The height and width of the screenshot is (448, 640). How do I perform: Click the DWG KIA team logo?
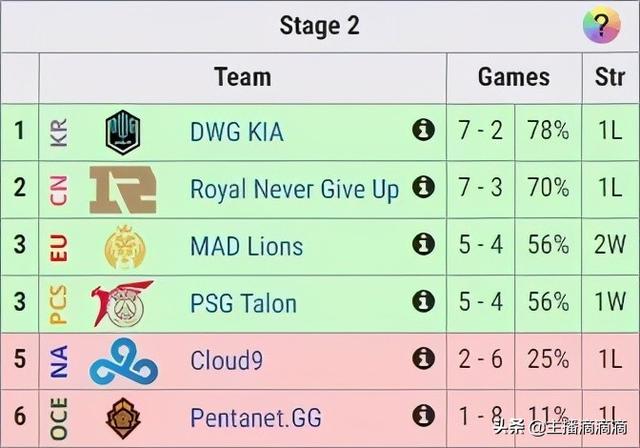coord(123,132)
